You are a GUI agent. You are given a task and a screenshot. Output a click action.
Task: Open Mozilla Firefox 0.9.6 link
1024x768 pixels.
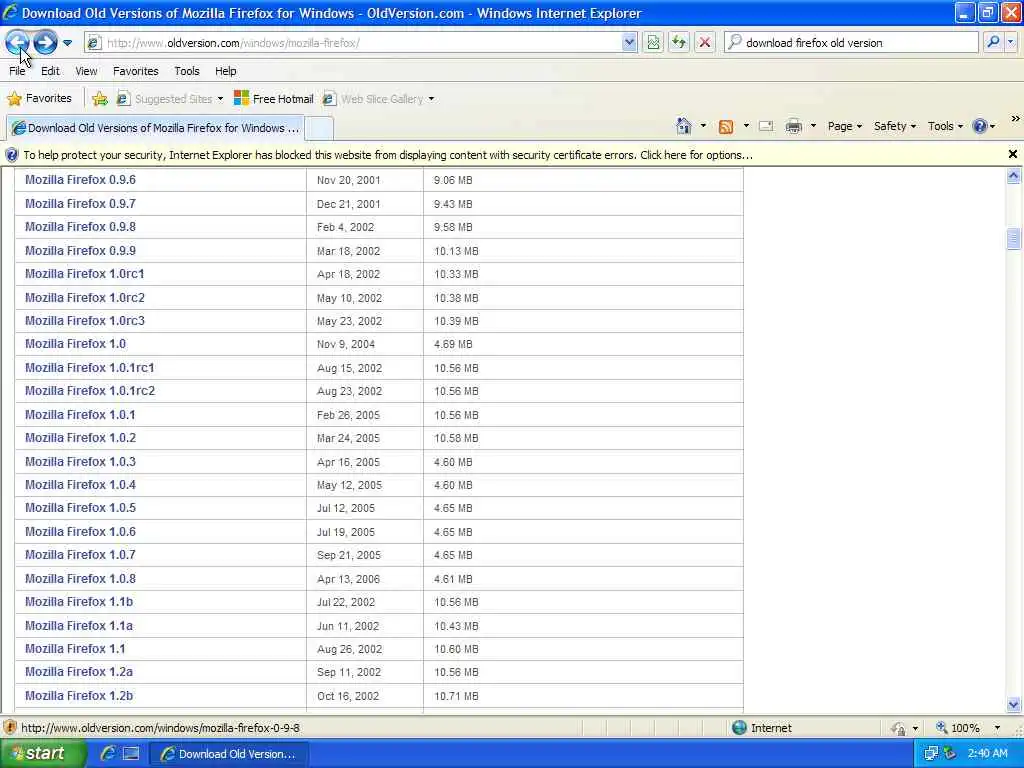click(80, 180)
